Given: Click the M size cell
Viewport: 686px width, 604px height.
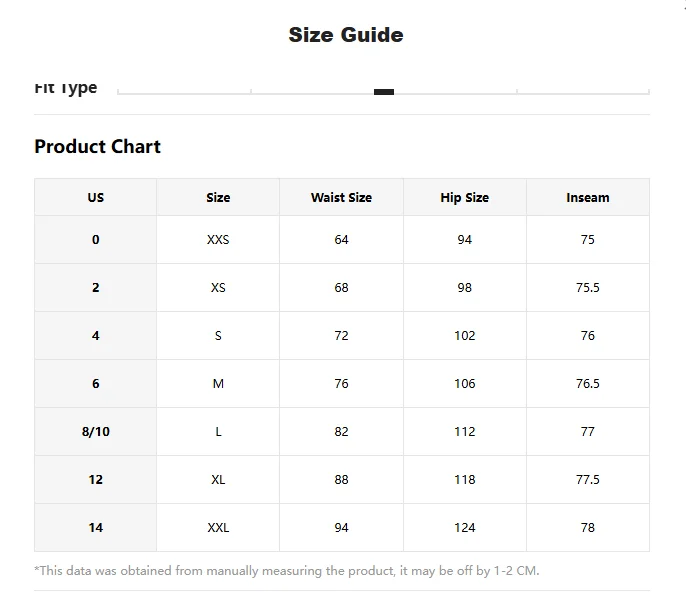Looking at the screenshot, I should (x=218, y=384).
